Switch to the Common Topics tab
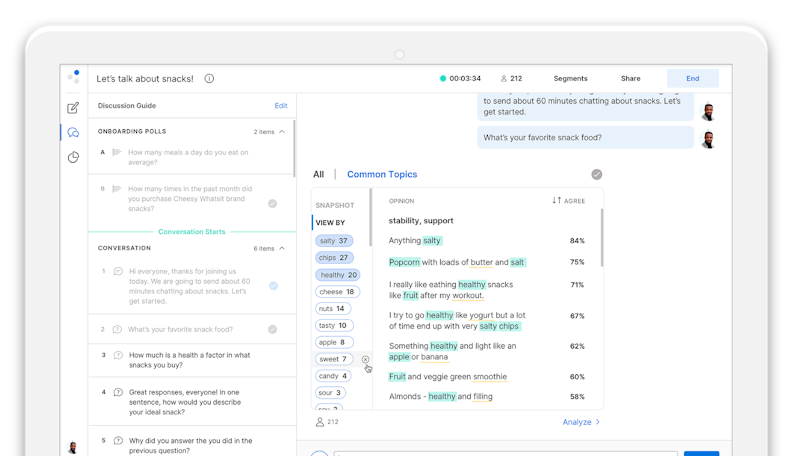 [x=382, y=174]
